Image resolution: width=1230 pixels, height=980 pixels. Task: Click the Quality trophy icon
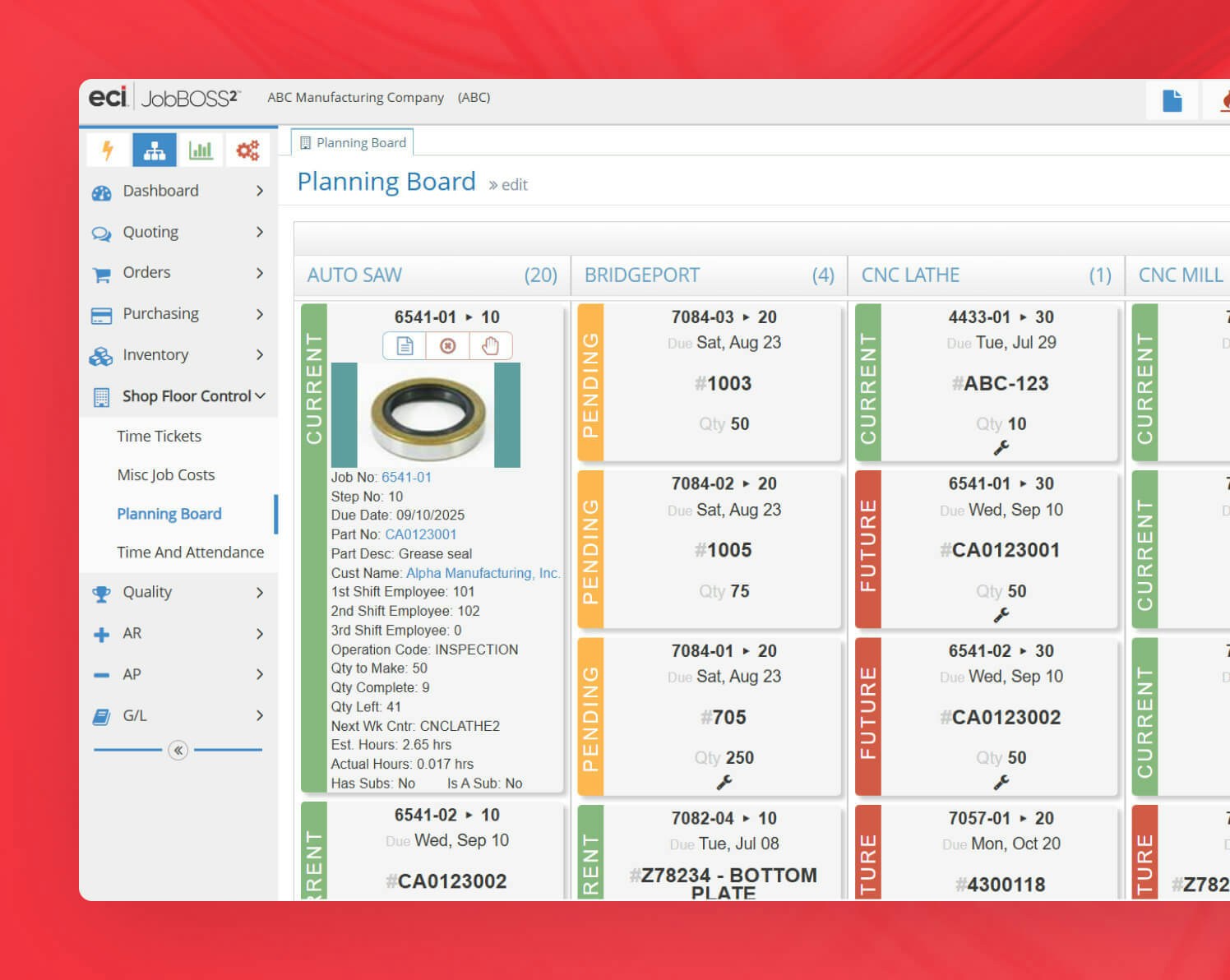tap(101, 594)
